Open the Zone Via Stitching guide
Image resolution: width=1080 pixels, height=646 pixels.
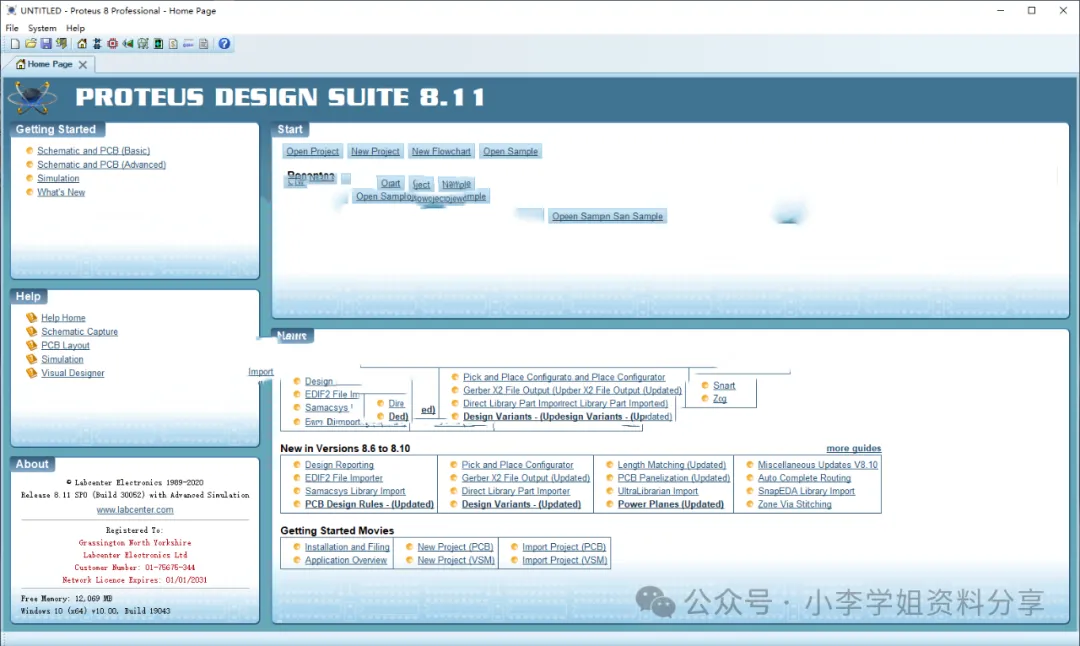[794, 504]
